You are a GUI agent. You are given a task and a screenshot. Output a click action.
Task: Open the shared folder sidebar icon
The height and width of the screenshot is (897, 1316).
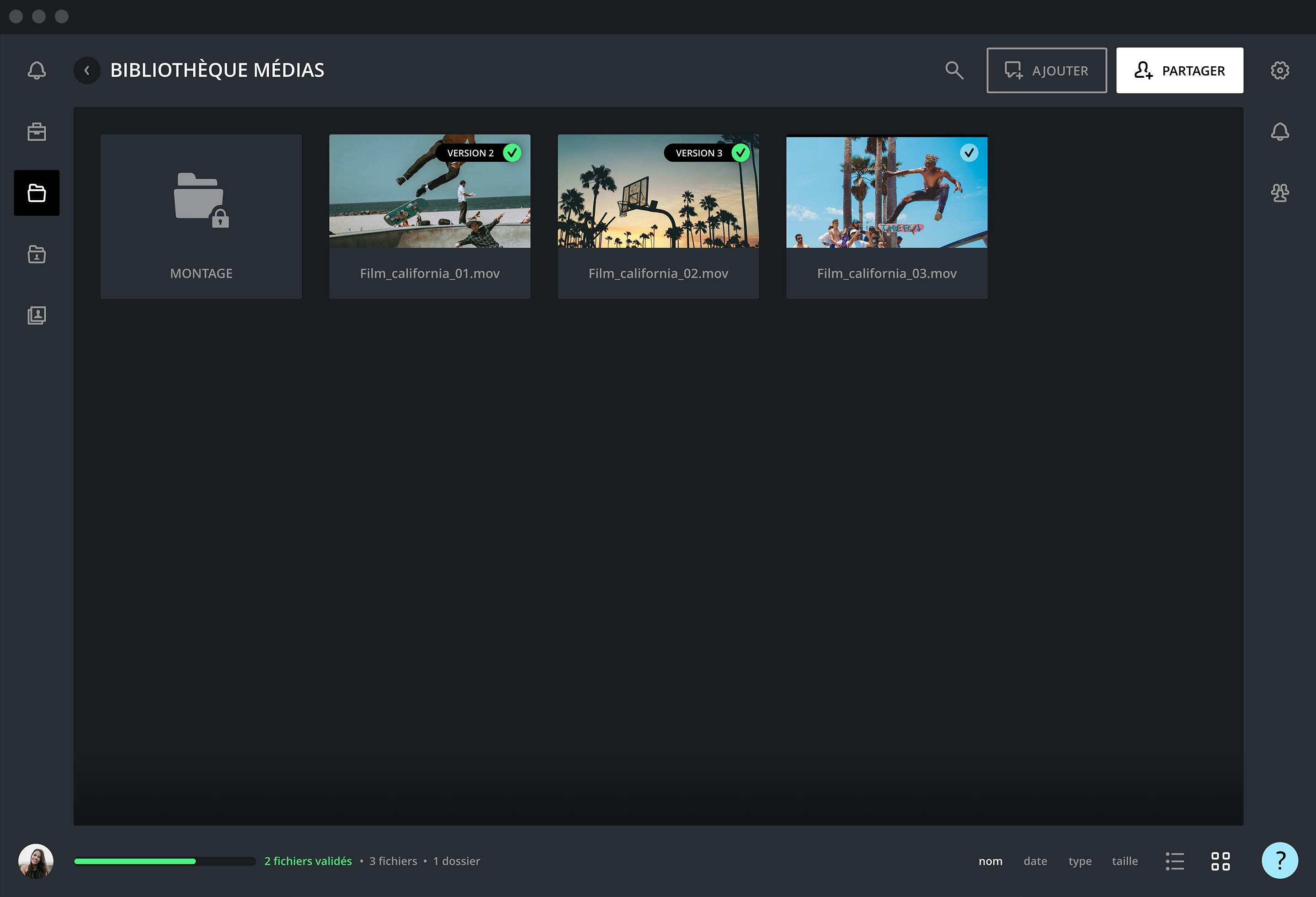coord(37,254)
